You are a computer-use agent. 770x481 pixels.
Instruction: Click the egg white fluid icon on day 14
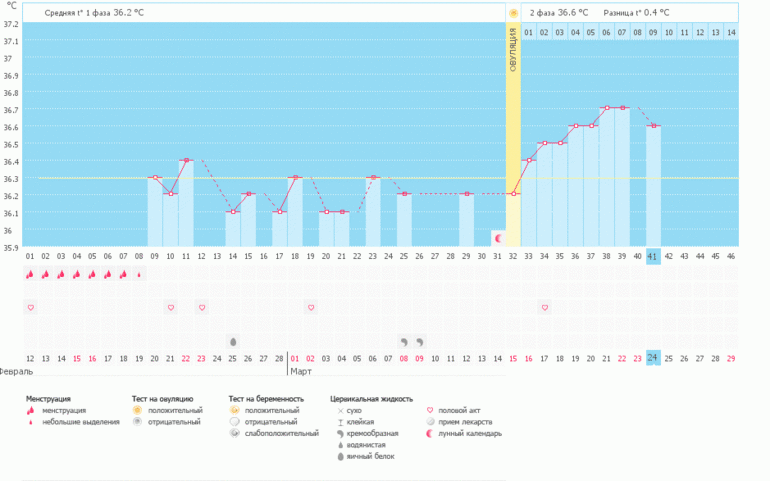tap(233, 341)
